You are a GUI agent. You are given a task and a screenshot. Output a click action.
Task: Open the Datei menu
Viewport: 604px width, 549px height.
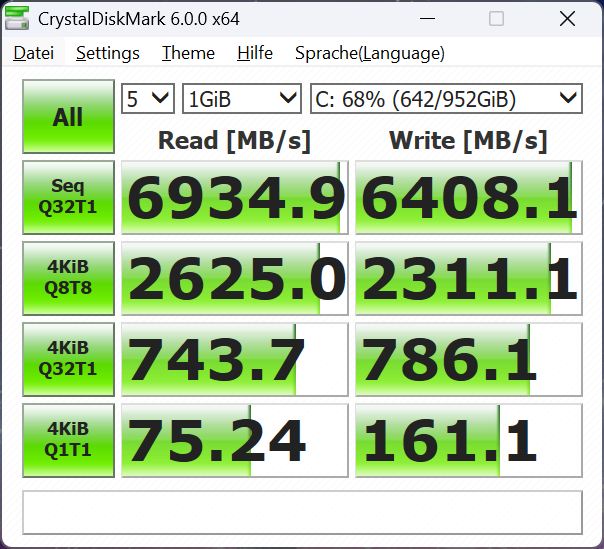34,53
